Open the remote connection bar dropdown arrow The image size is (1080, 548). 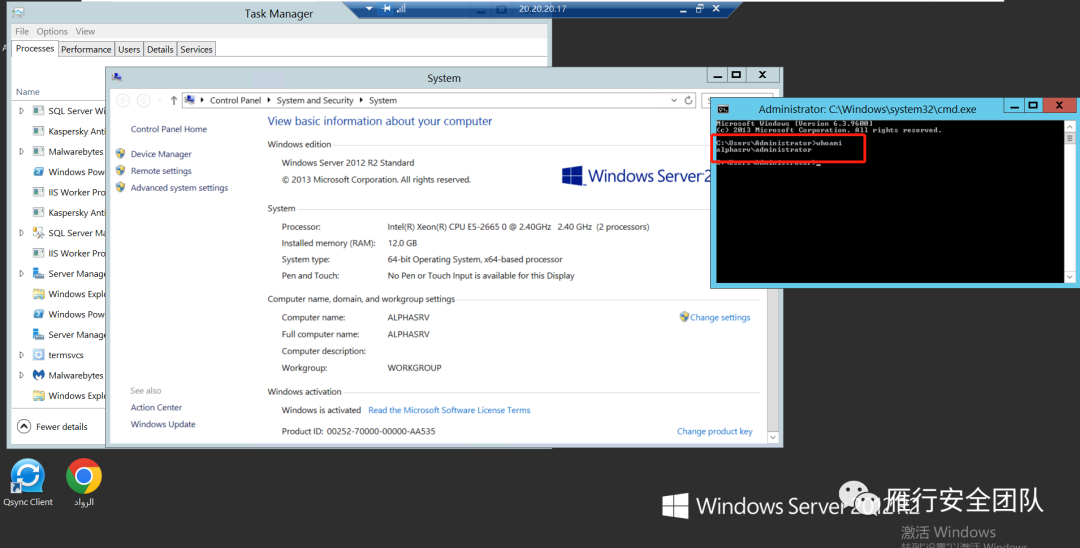368,9
